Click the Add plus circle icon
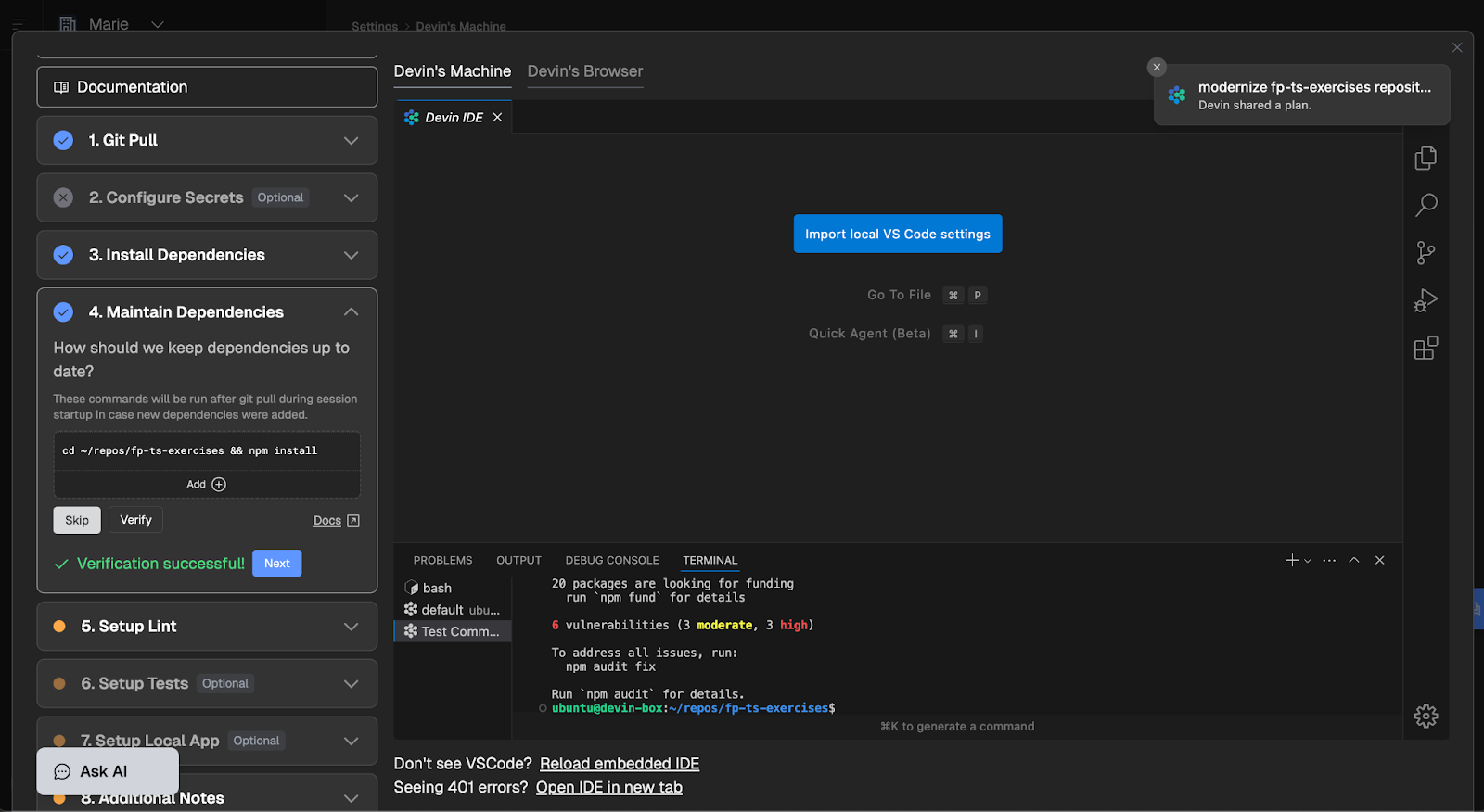 point(219,485)
